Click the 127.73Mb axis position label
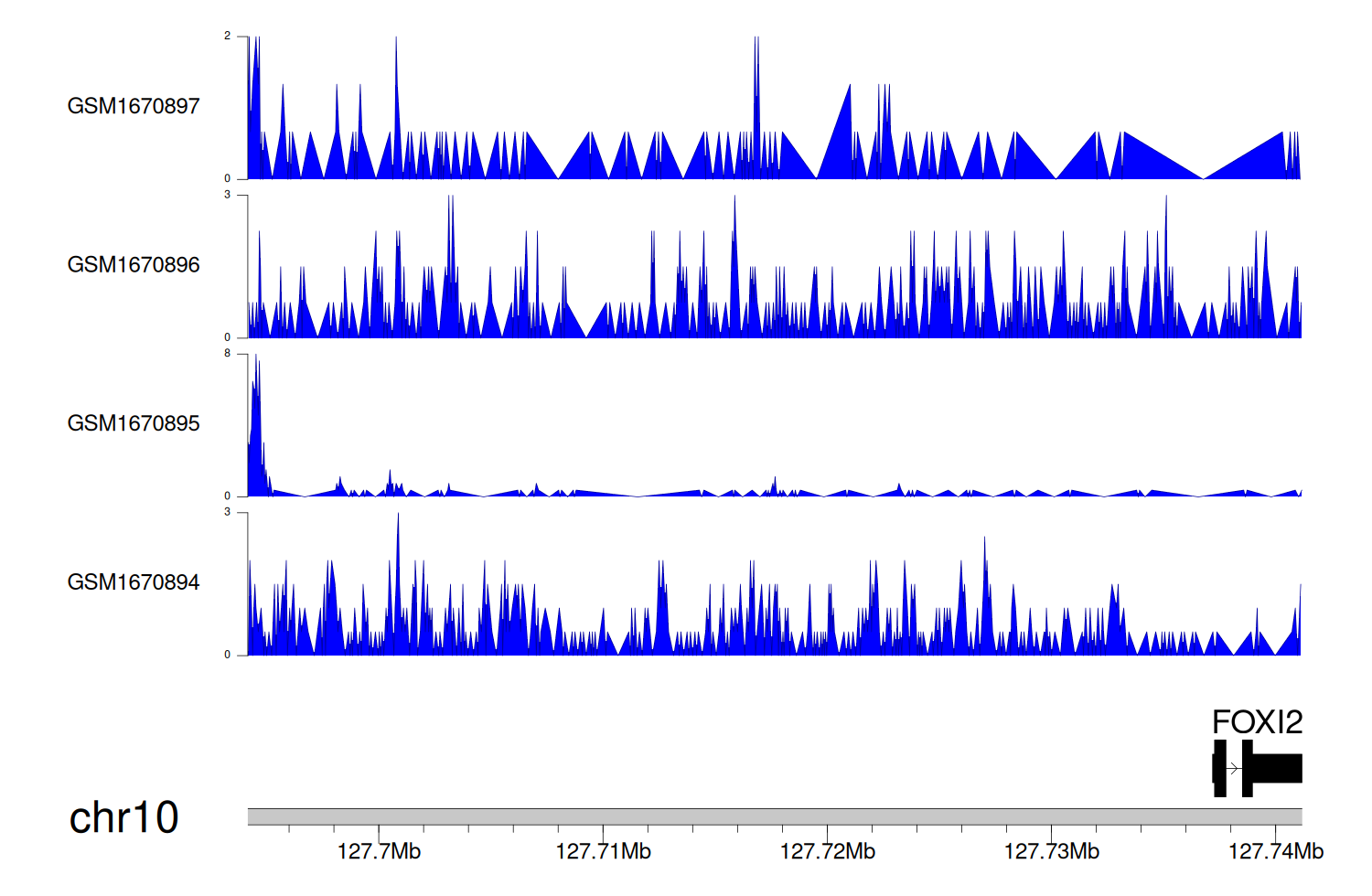Image resolution: width=1372 pixels, height=896 pixels. point(1051,852)
